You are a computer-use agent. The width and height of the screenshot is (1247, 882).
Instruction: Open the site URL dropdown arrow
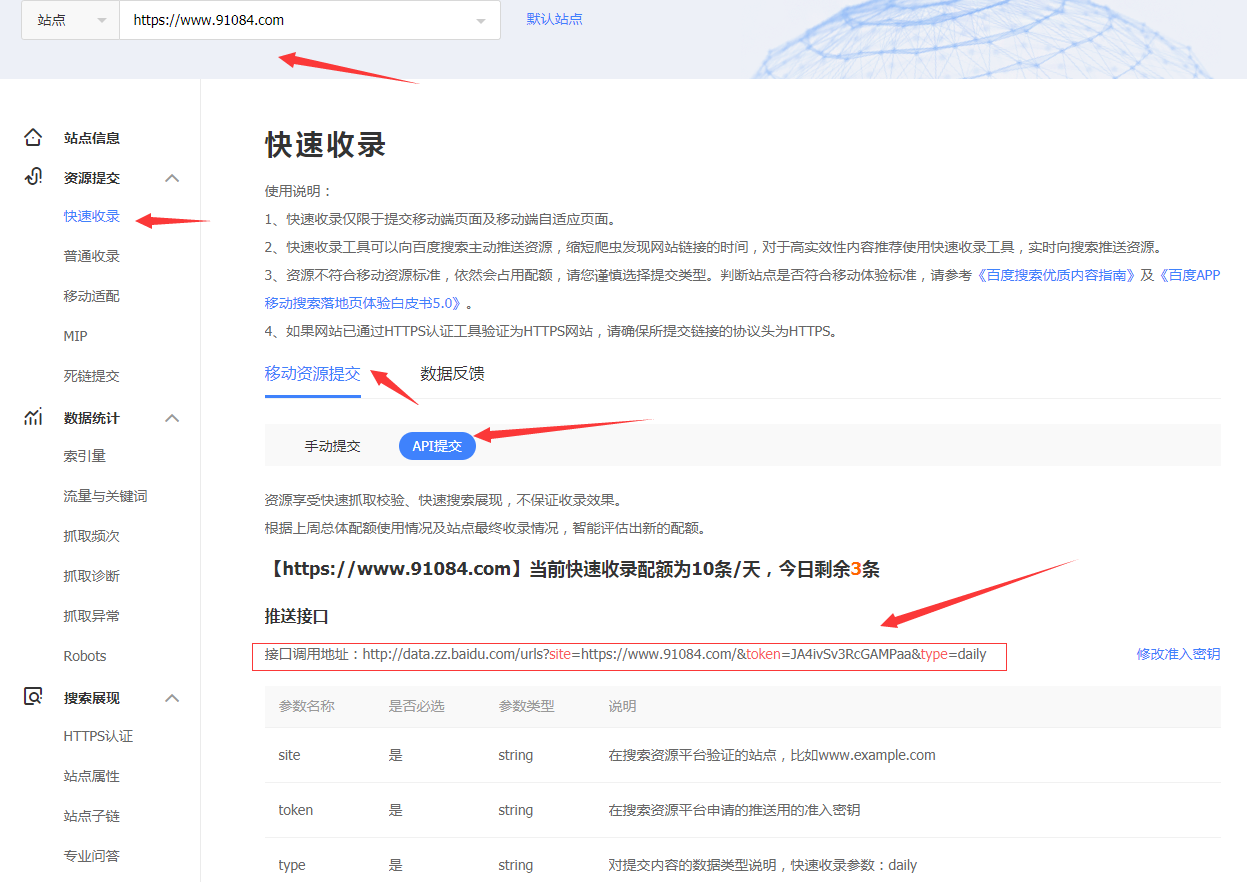pyautogui.click(x=481, y=21)
